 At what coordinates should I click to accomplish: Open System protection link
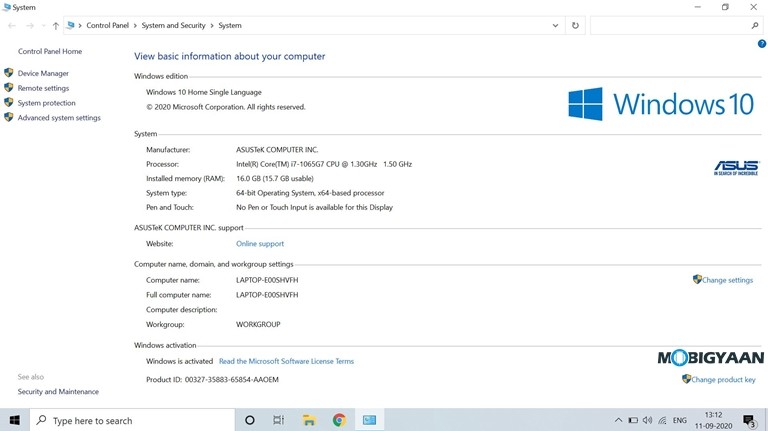(47, 103)
